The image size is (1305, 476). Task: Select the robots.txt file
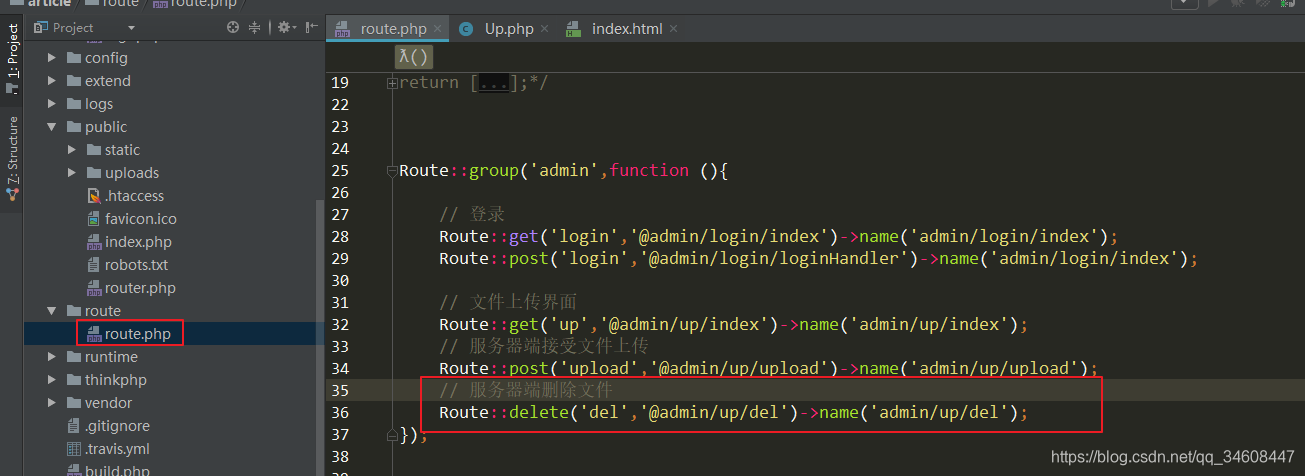pos(136,265)
